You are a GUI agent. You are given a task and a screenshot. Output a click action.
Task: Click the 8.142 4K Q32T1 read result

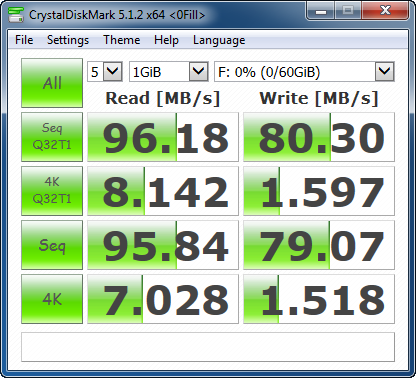point(163,191)
